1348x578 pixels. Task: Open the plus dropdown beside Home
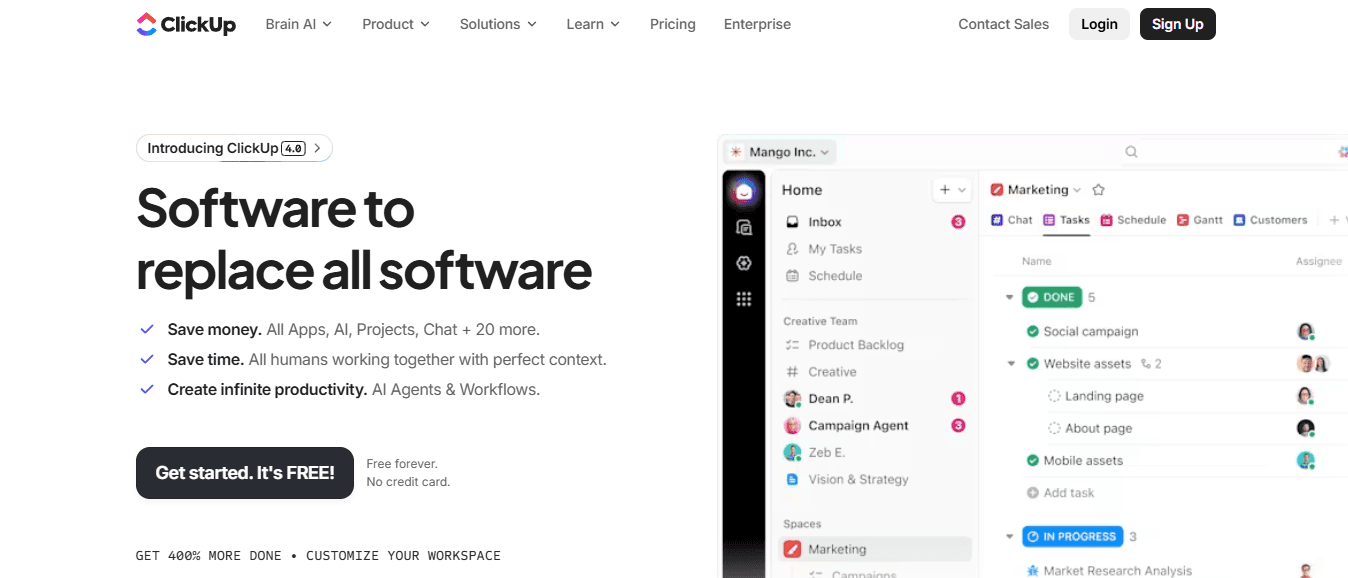pyautogui.click(x=952, y=190)
